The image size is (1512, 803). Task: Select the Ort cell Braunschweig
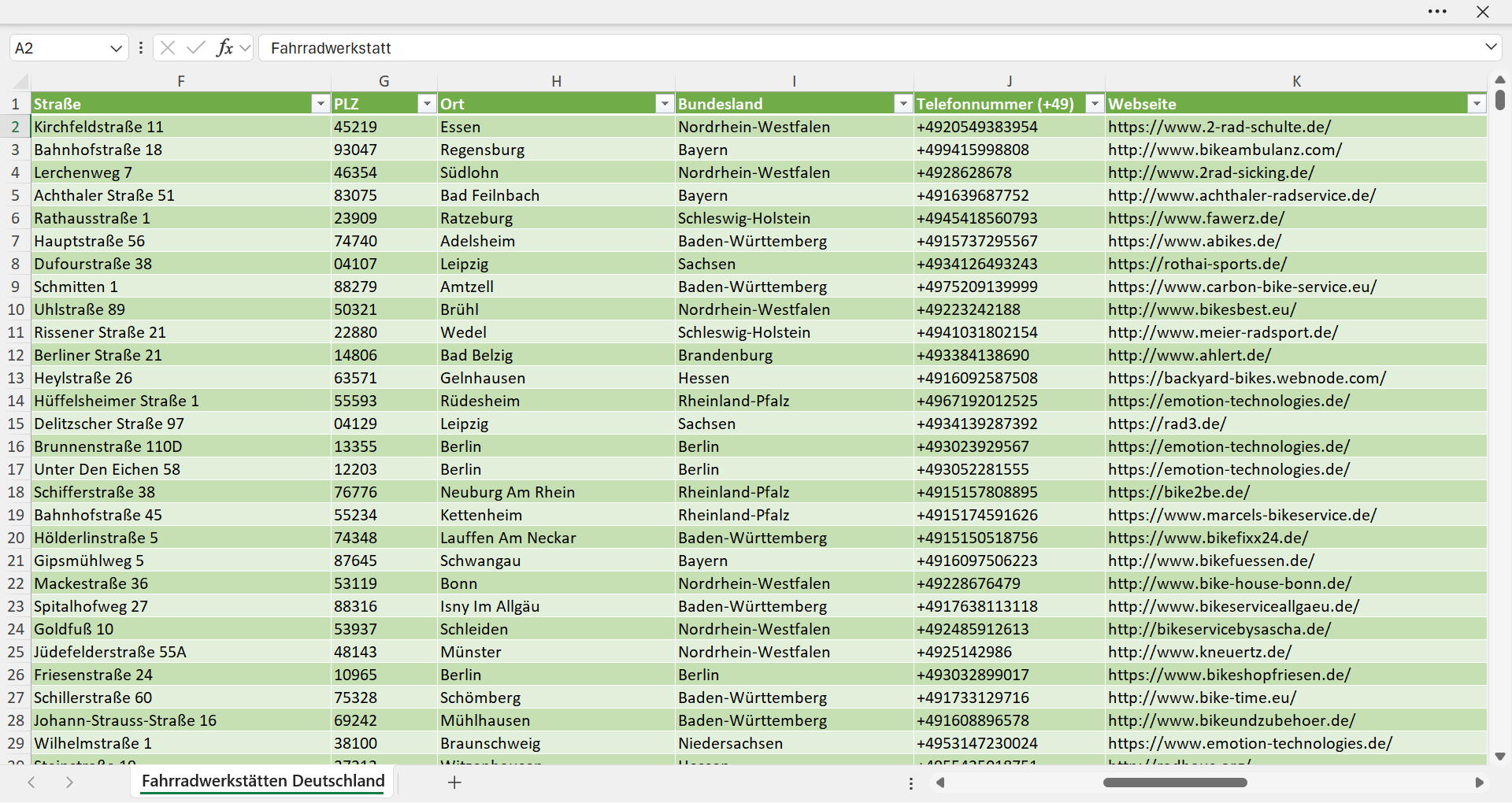[556, 743]
